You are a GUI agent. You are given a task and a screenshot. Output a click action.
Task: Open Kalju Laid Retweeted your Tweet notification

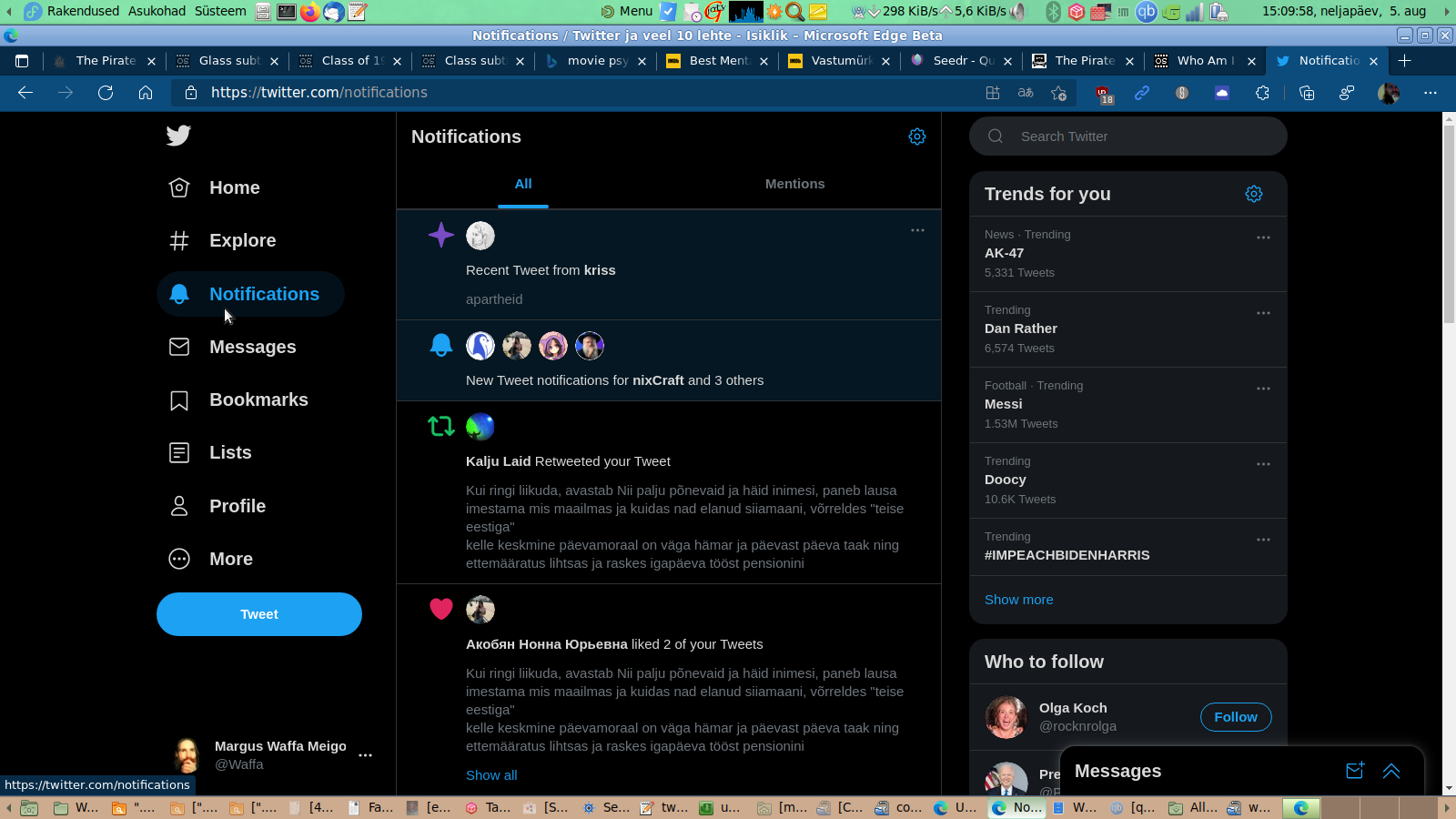pos(669,492)
